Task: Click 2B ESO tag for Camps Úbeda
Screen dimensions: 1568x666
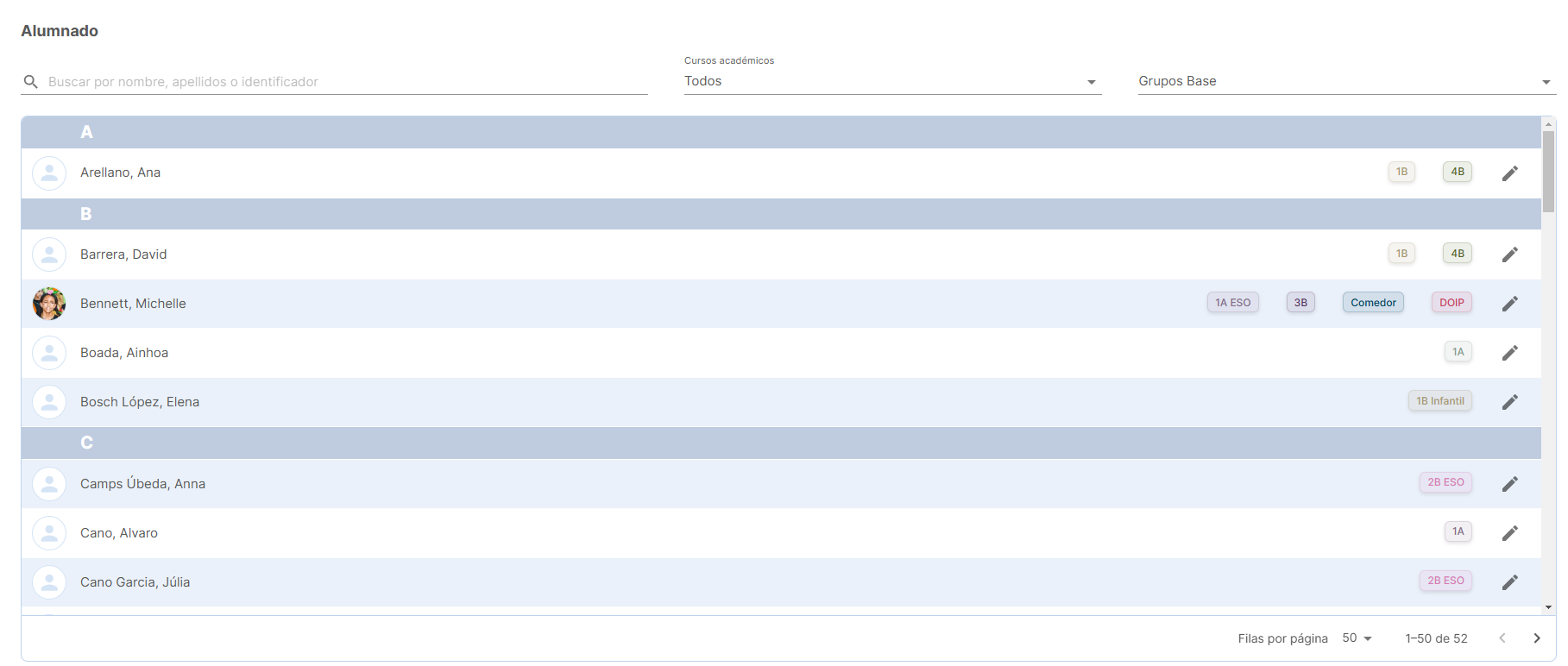Action: click(1445, 482)
